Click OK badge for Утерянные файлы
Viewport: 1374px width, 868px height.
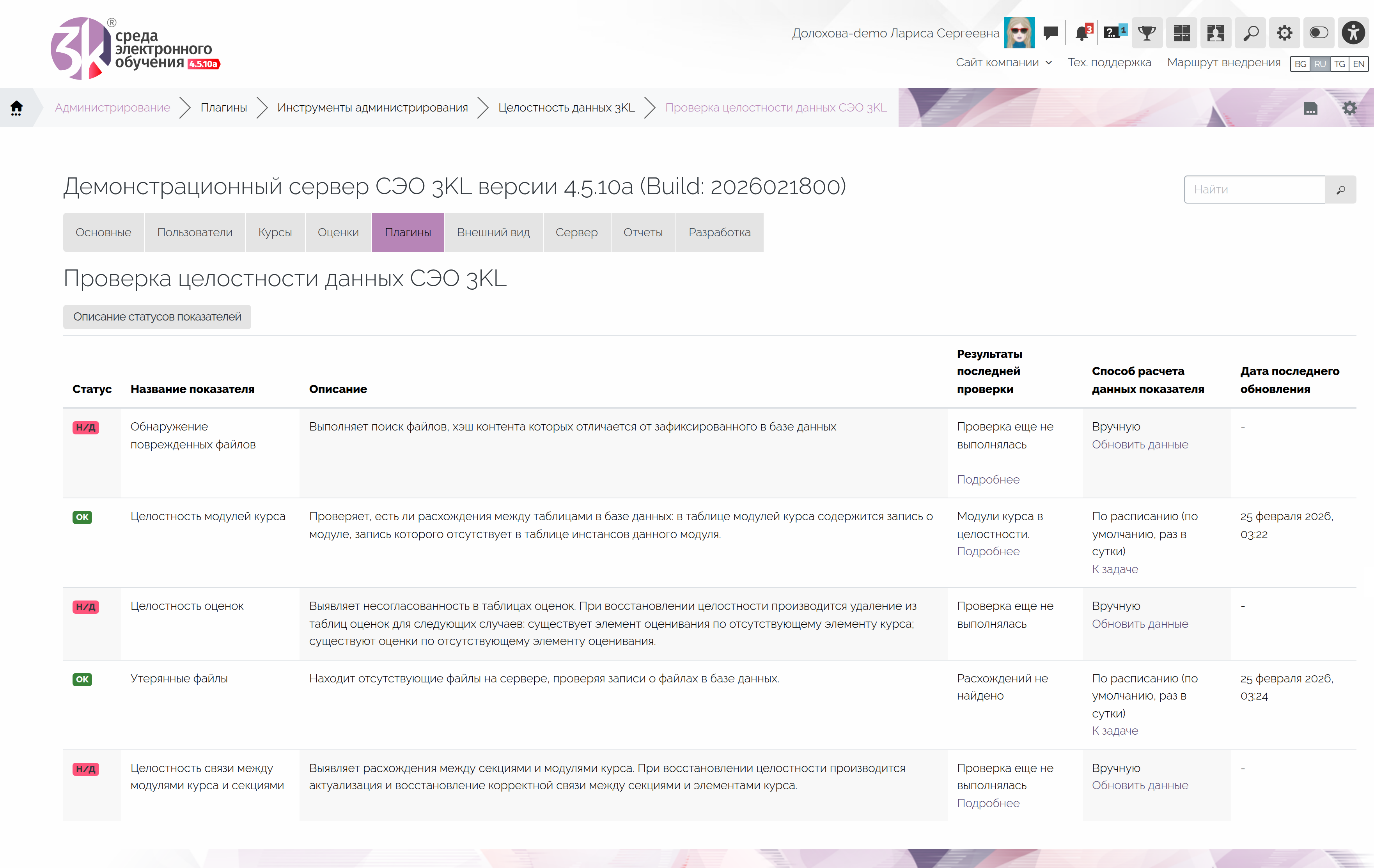[x=82, y=679]
